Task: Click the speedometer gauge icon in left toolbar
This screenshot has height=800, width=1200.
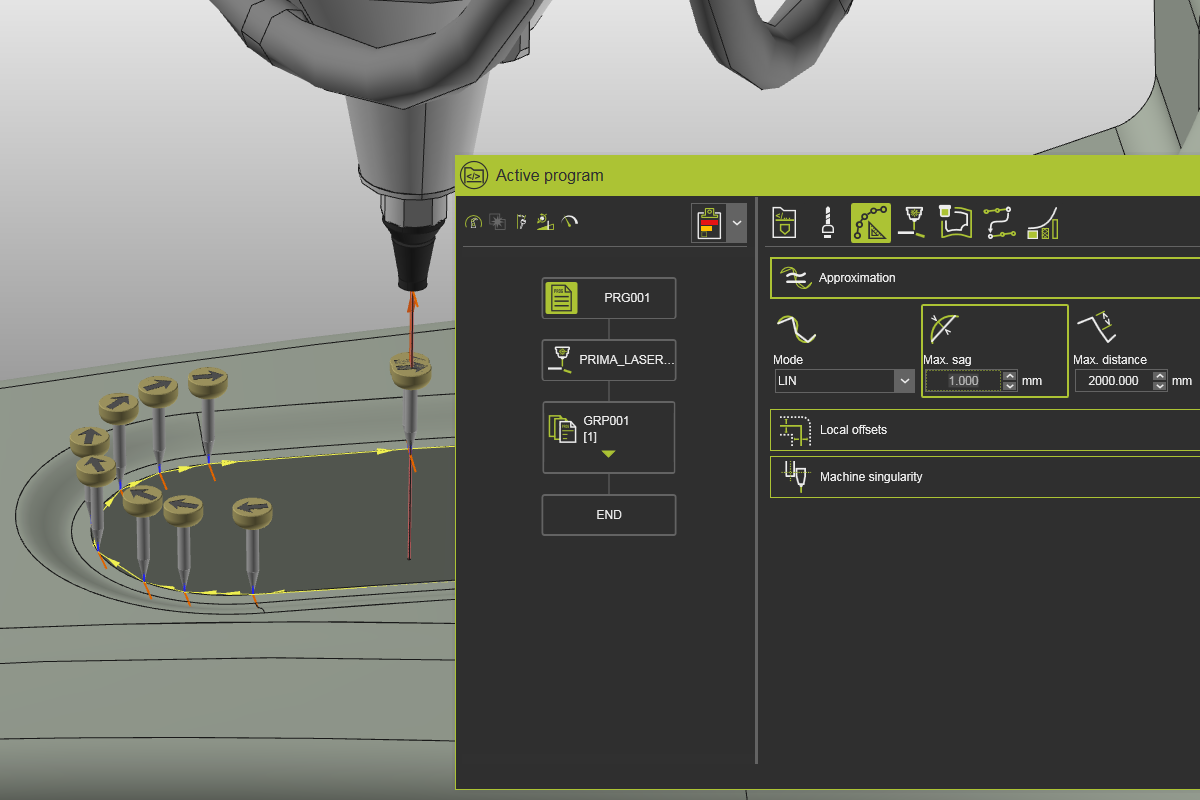Action: pyautogui.click(x=570, y=222)
